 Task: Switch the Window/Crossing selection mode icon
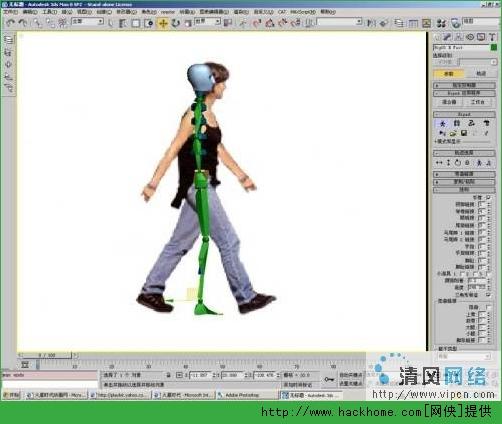[149, 23]
